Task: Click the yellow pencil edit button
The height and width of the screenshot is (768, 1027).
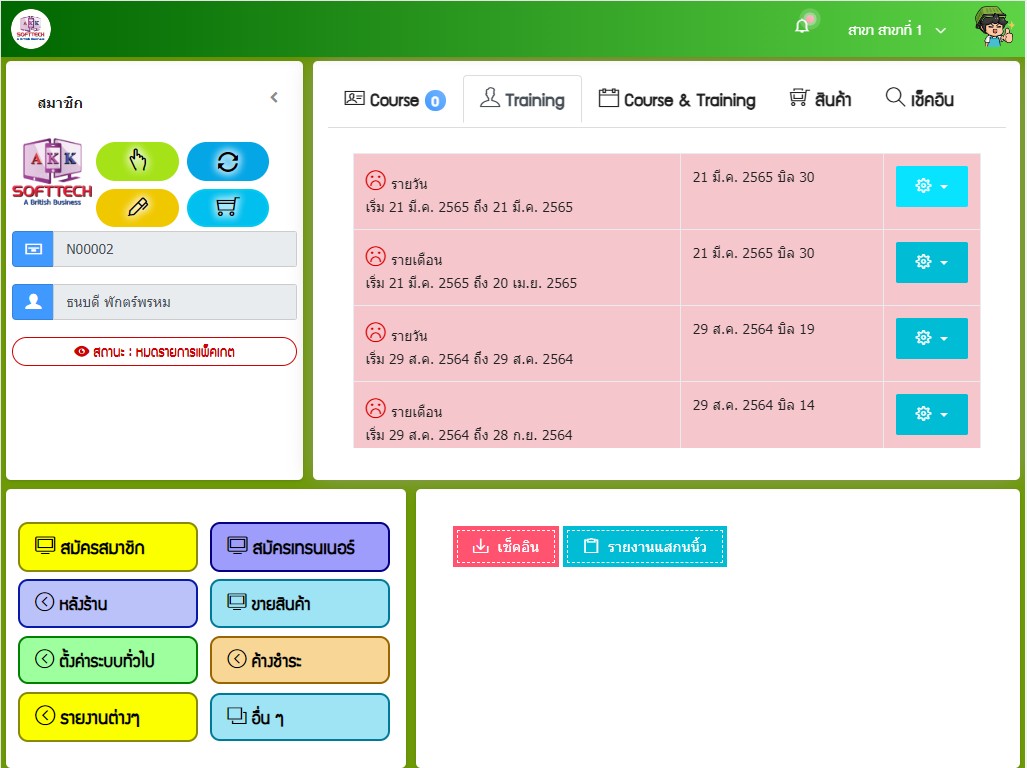Action: [x=137, y=208]
